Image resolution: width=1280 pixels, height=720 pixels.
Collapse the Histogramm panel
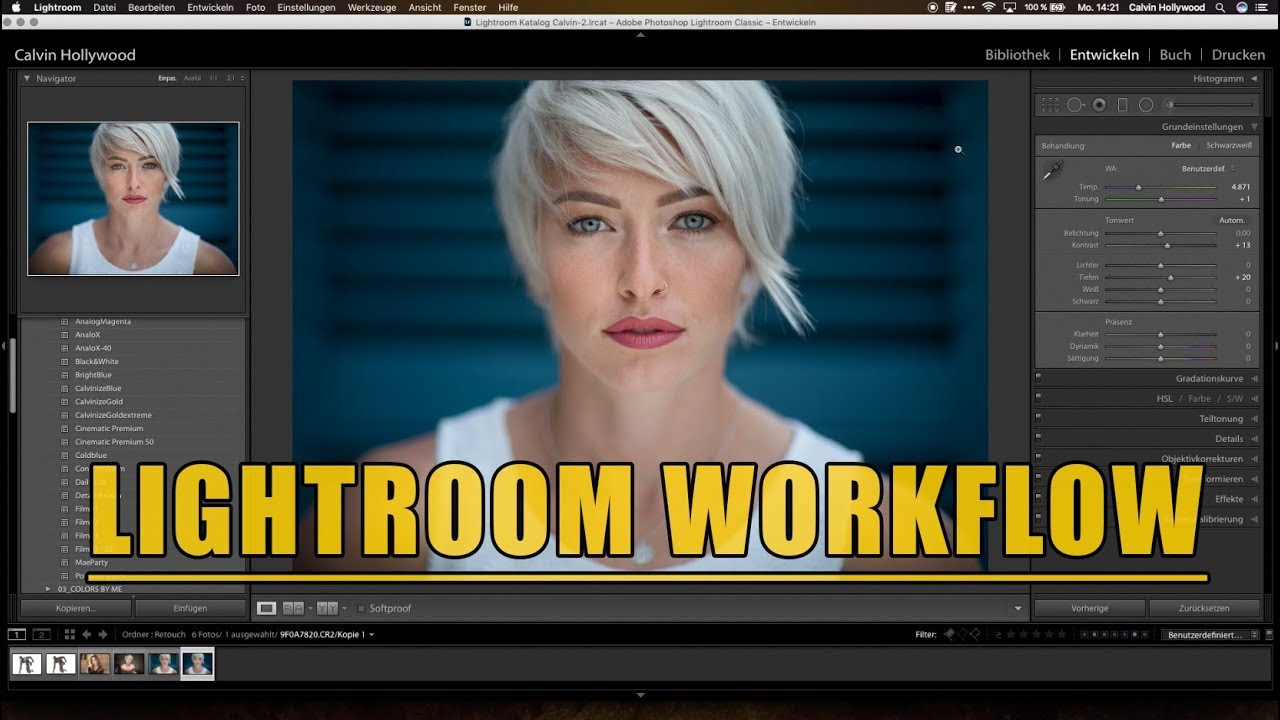click(1253, 78)
